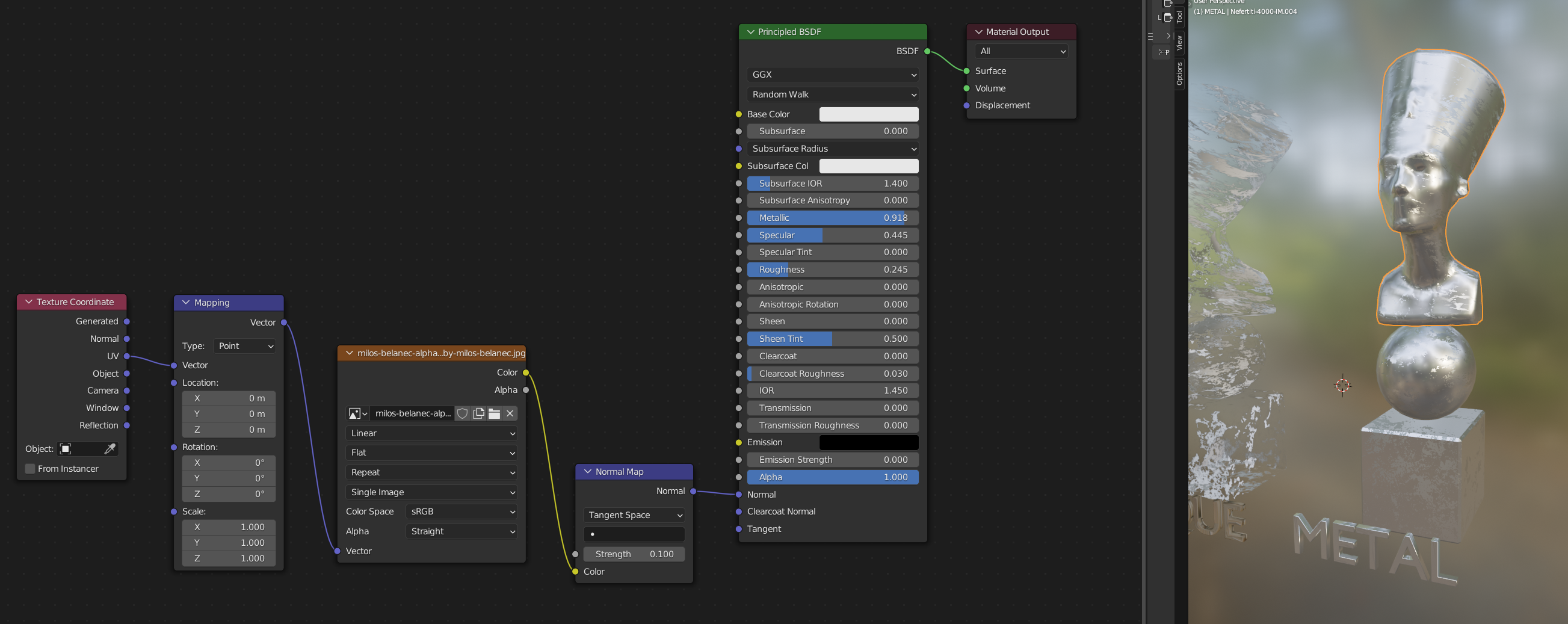Click the Volume socket on Material Output
The width and height of the screenshot is (1568, 624).
tap(966, 88)
